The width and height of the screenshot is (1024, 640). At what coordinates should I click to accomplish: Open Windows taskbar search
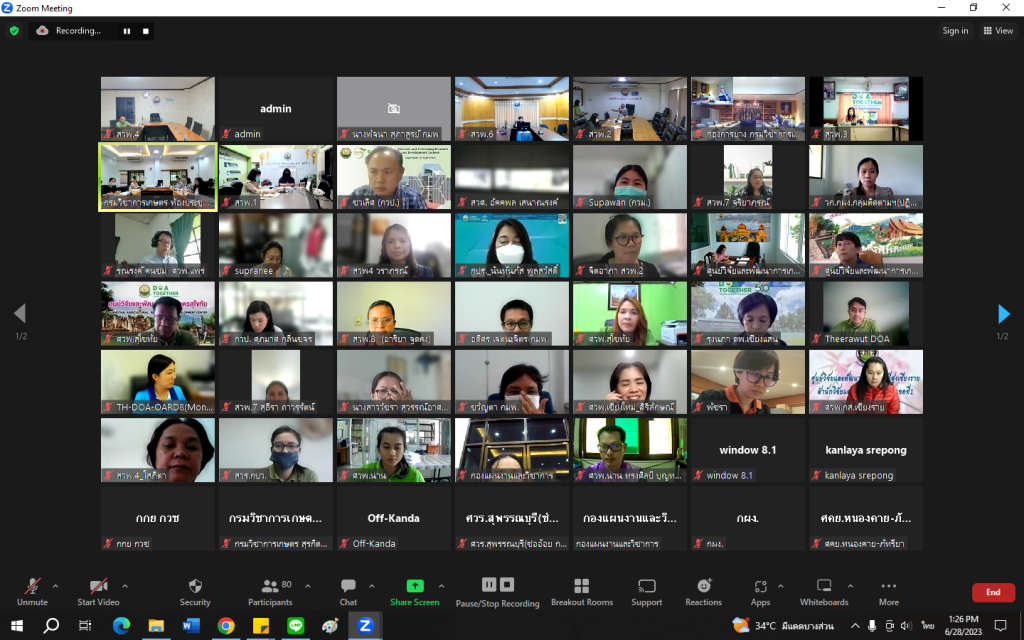[x=51, y=626]
